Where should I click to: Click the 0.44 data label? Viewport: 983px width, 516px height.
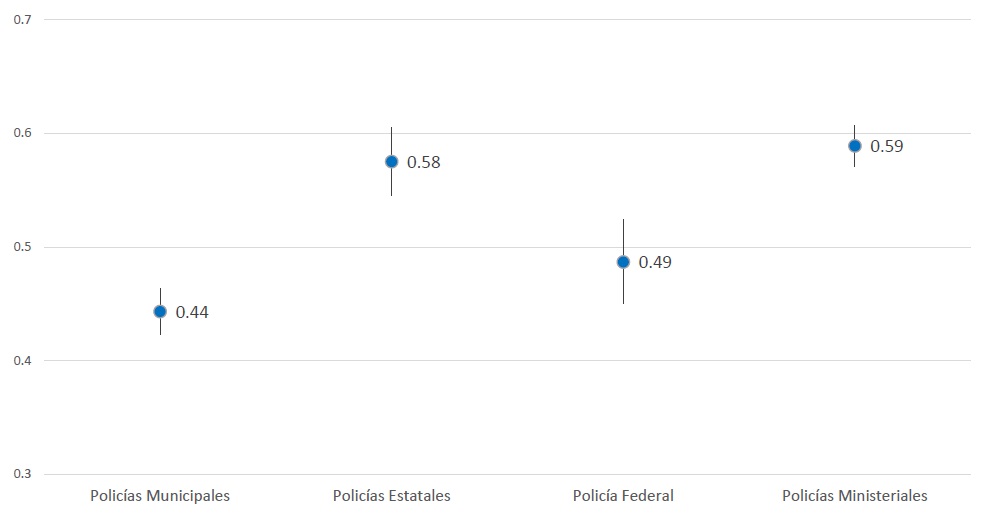click(192, 312)
